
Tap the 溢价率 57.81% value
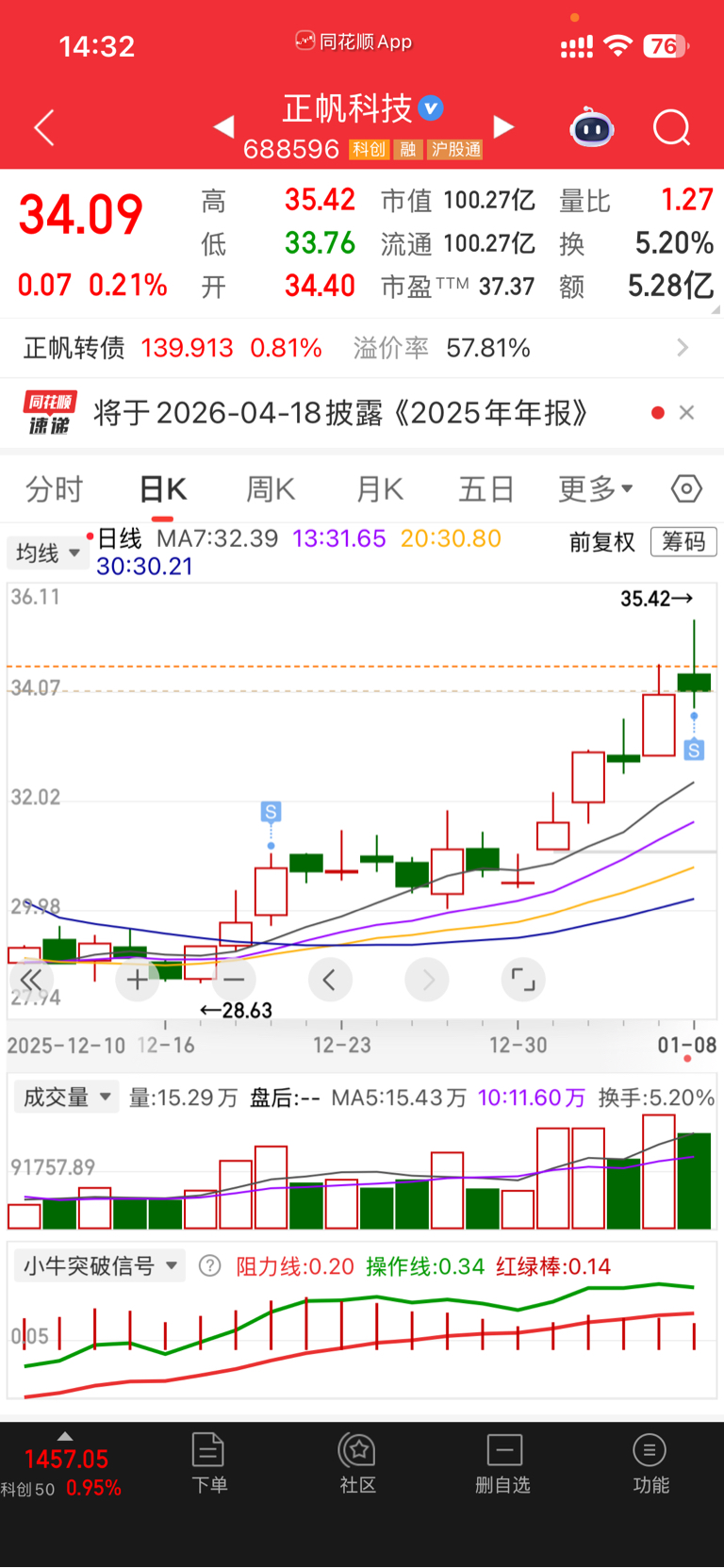point(487,348)
